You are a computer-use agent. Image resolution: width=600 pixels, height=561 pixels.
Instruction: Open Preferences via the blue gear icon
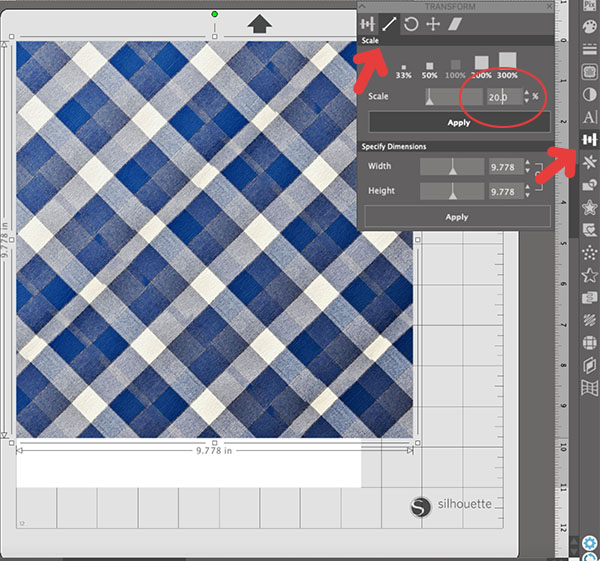[589, 543]
